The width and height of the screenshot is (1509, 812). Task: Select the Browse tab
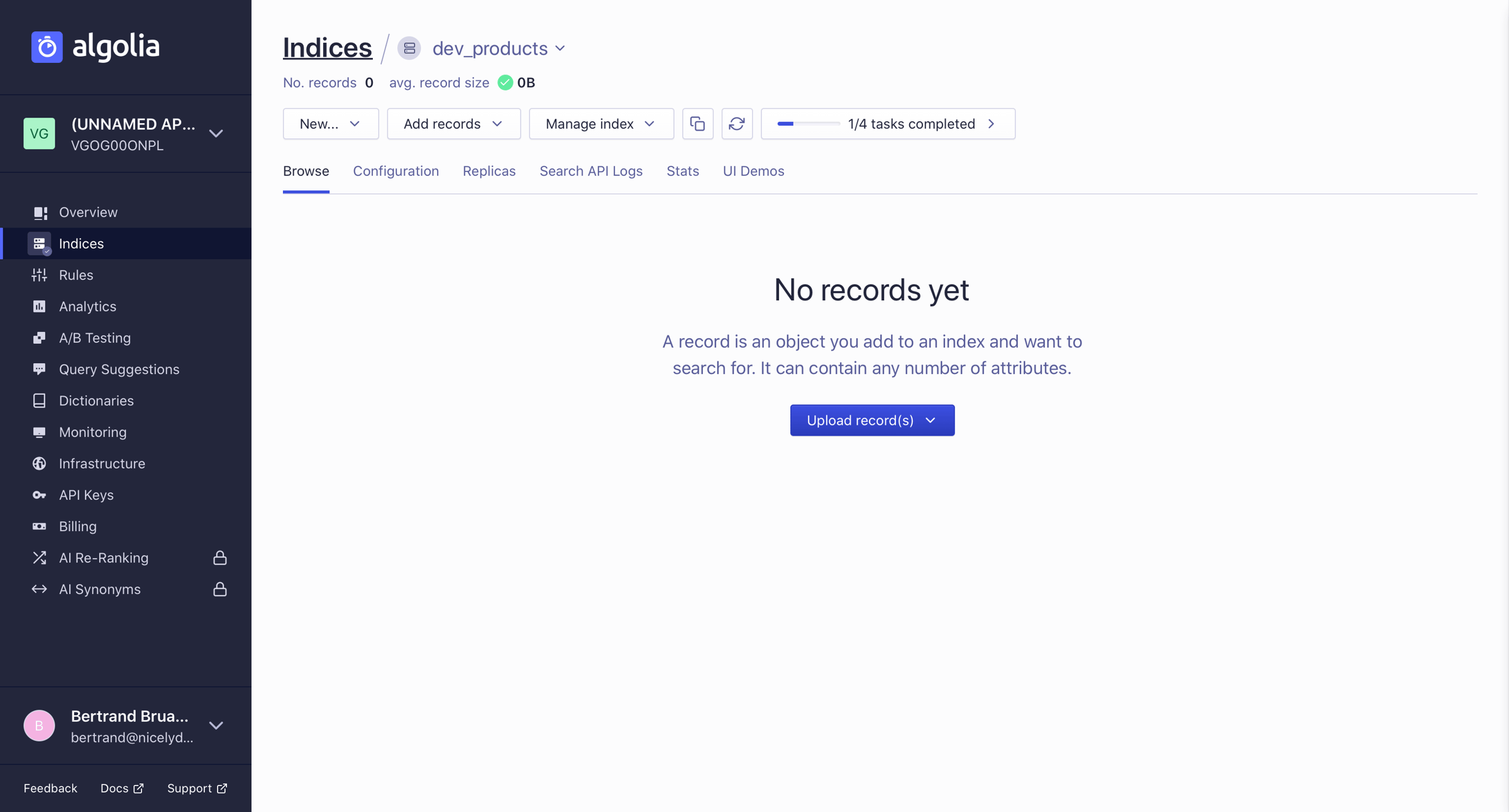pyautogui.click(x=306, y=171)
